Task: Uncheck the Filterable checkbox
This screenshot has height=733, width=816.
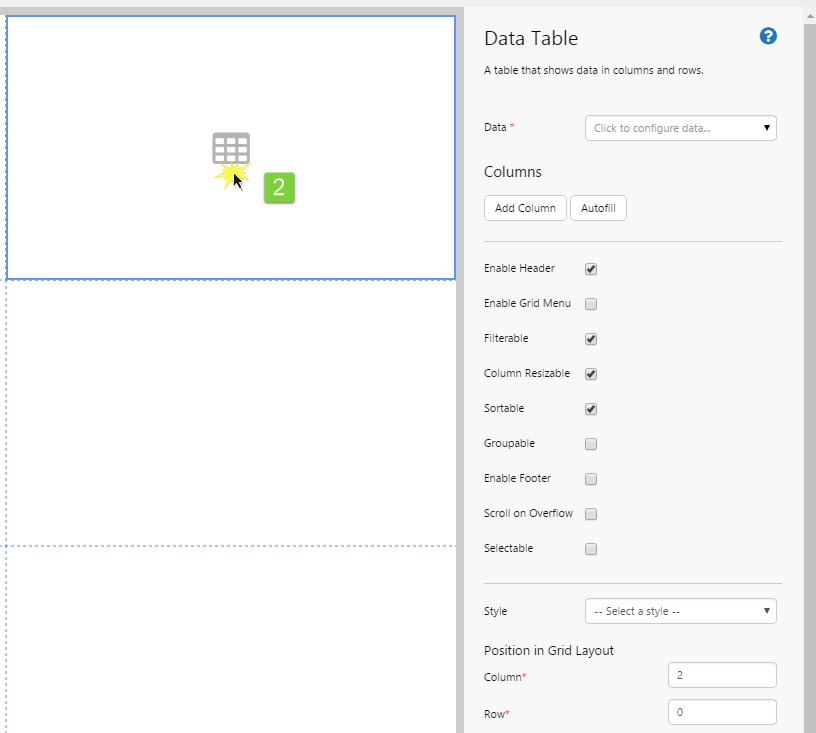Action: pyautogui.click(x=591, y=339)
